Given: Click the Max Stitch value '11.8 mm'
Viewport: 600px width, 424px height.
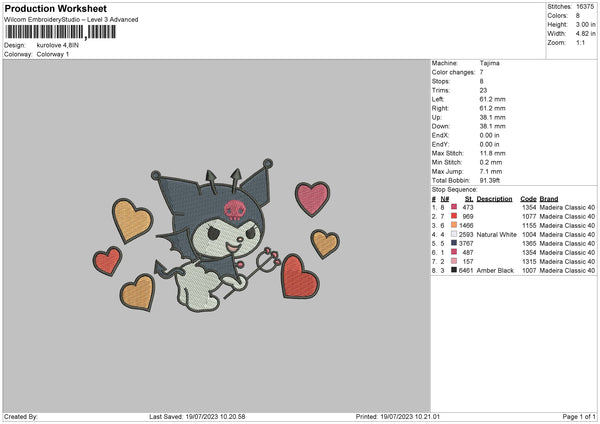Looking at the screenshot, I should tap(492, 153).
